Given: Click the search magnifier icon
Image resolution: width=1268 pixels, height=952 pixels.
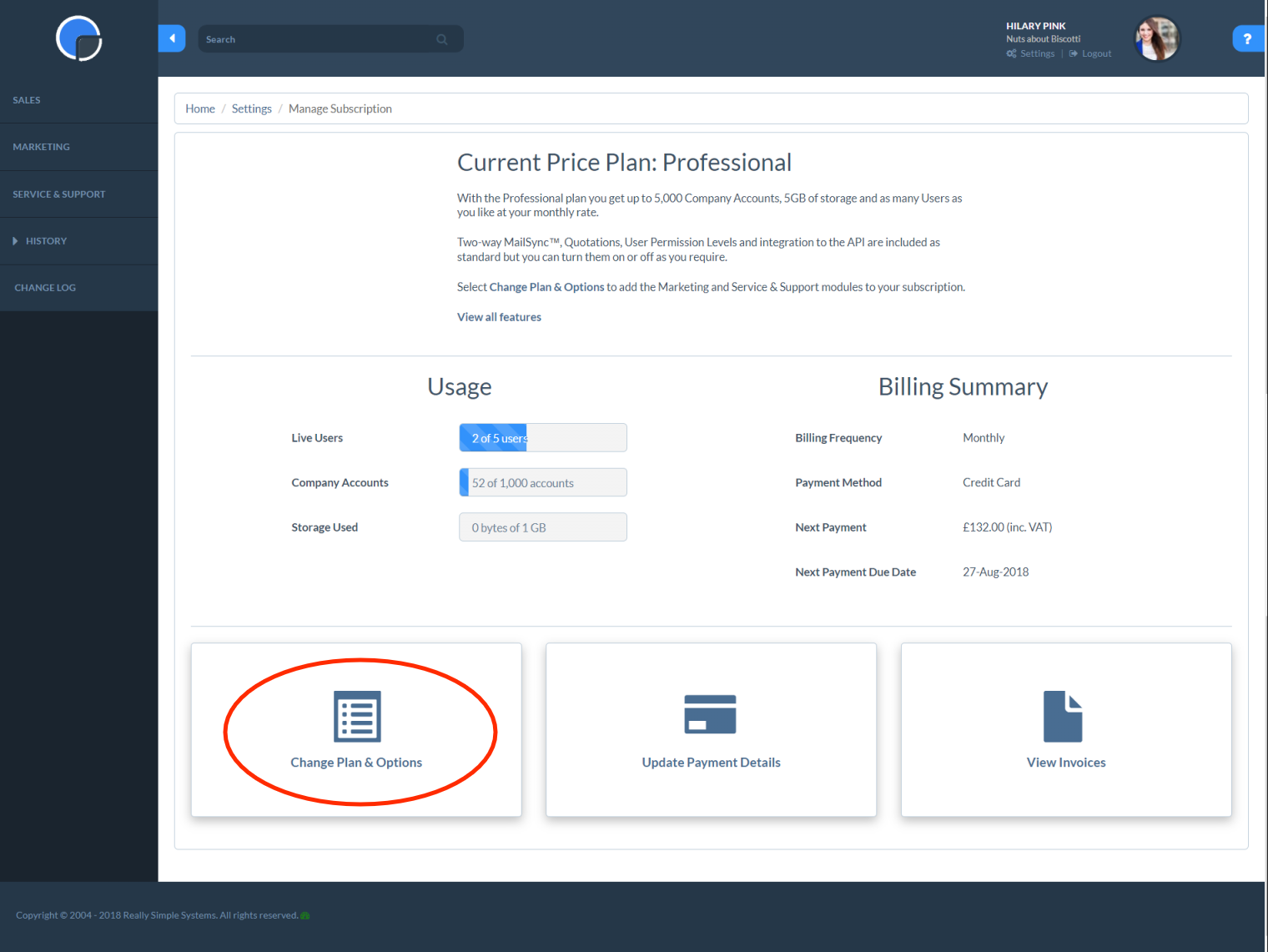Looking at the screenshot, I should coord(441,38).
